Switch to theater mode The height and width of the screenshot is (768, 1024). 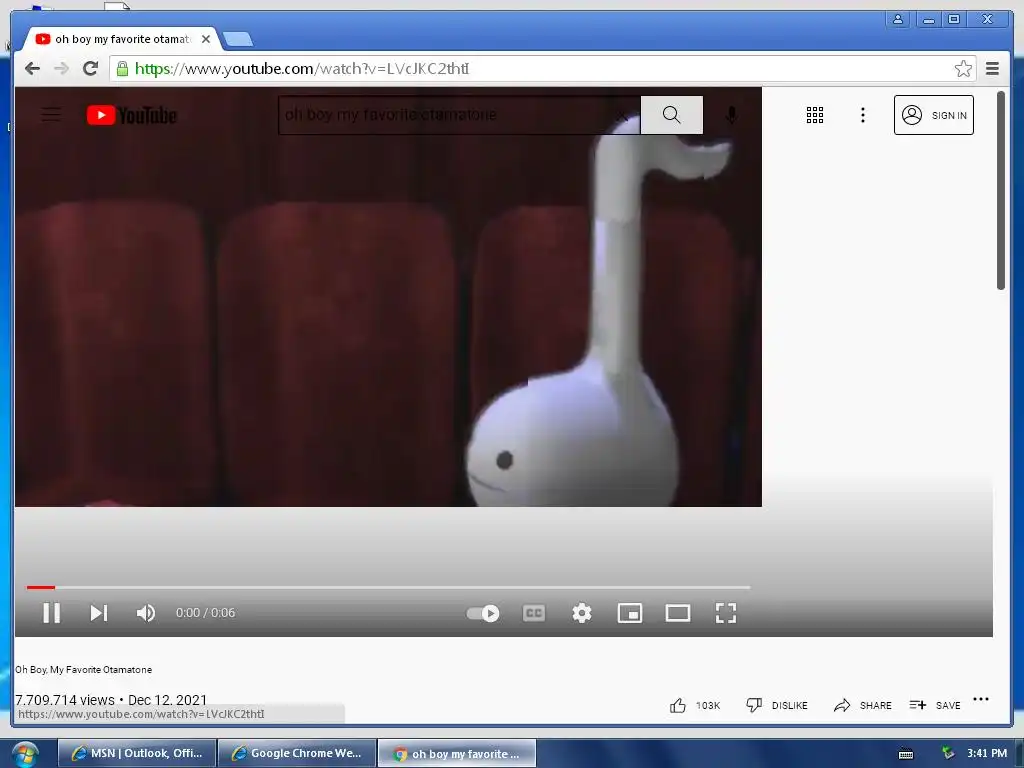[678, 613]
